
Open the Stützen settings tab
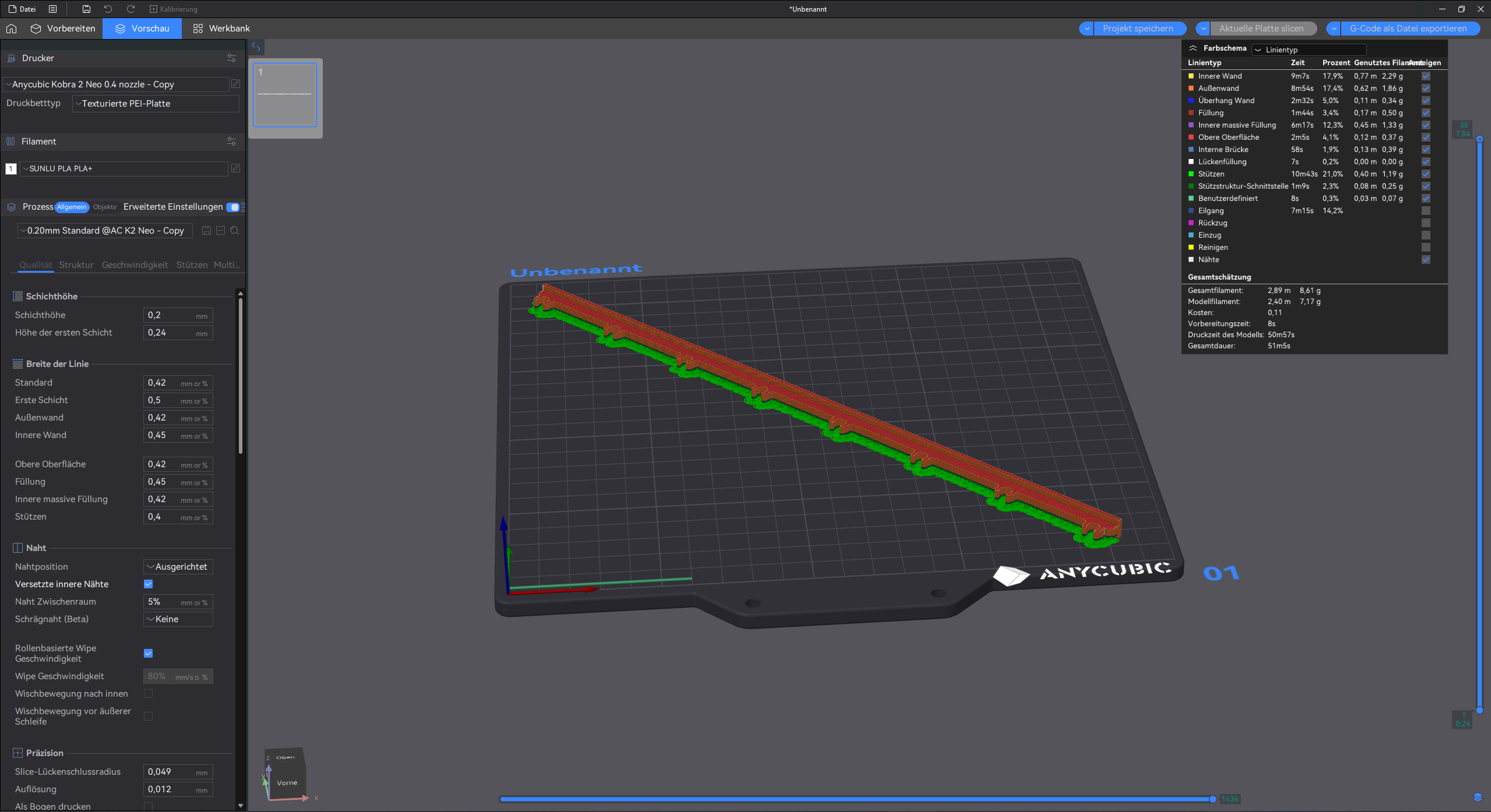(192, 265)
